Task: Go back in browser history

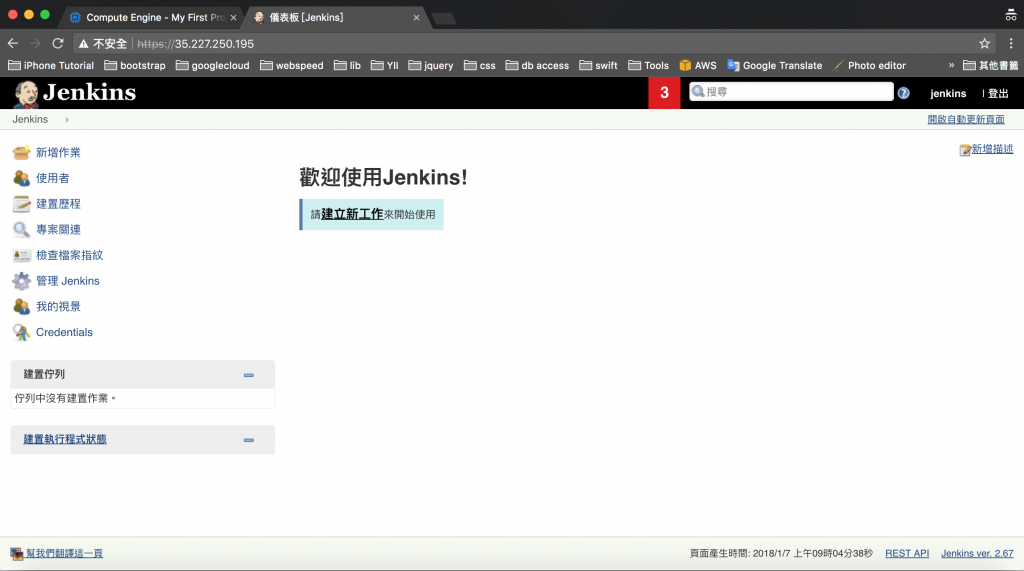Action: (13, 44)
